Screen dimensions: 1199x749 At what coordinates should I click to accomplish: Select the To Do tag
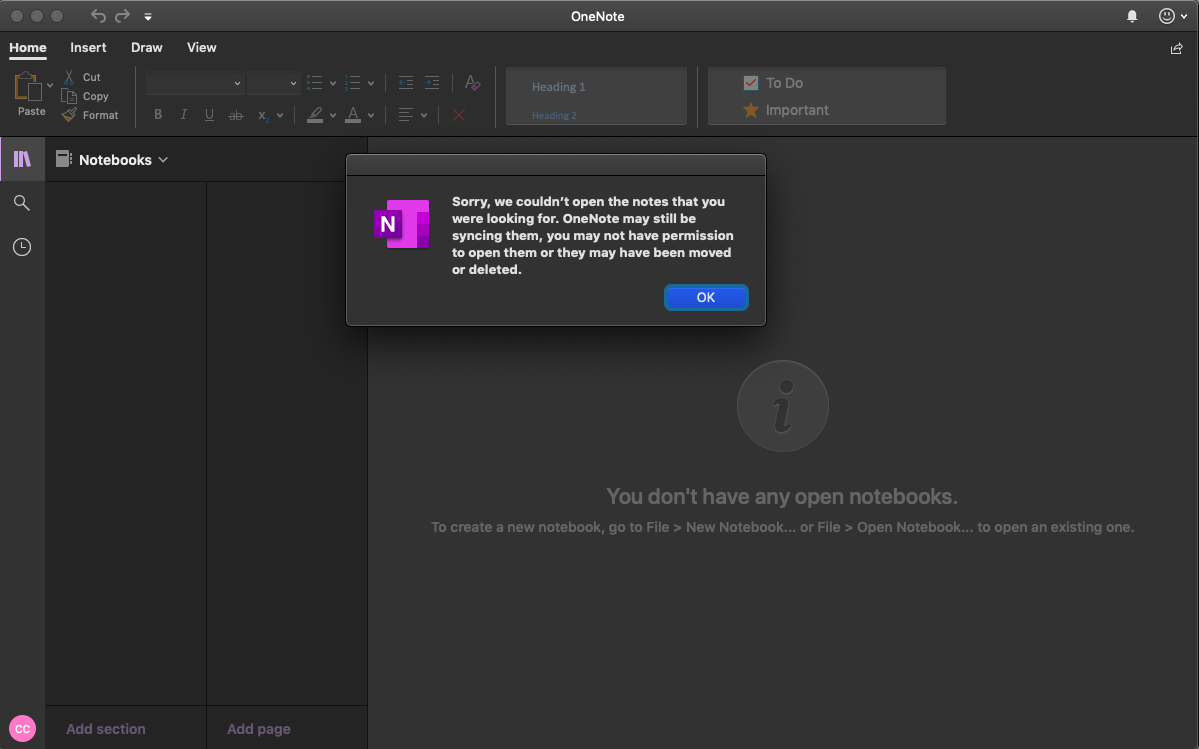point(773,83)
